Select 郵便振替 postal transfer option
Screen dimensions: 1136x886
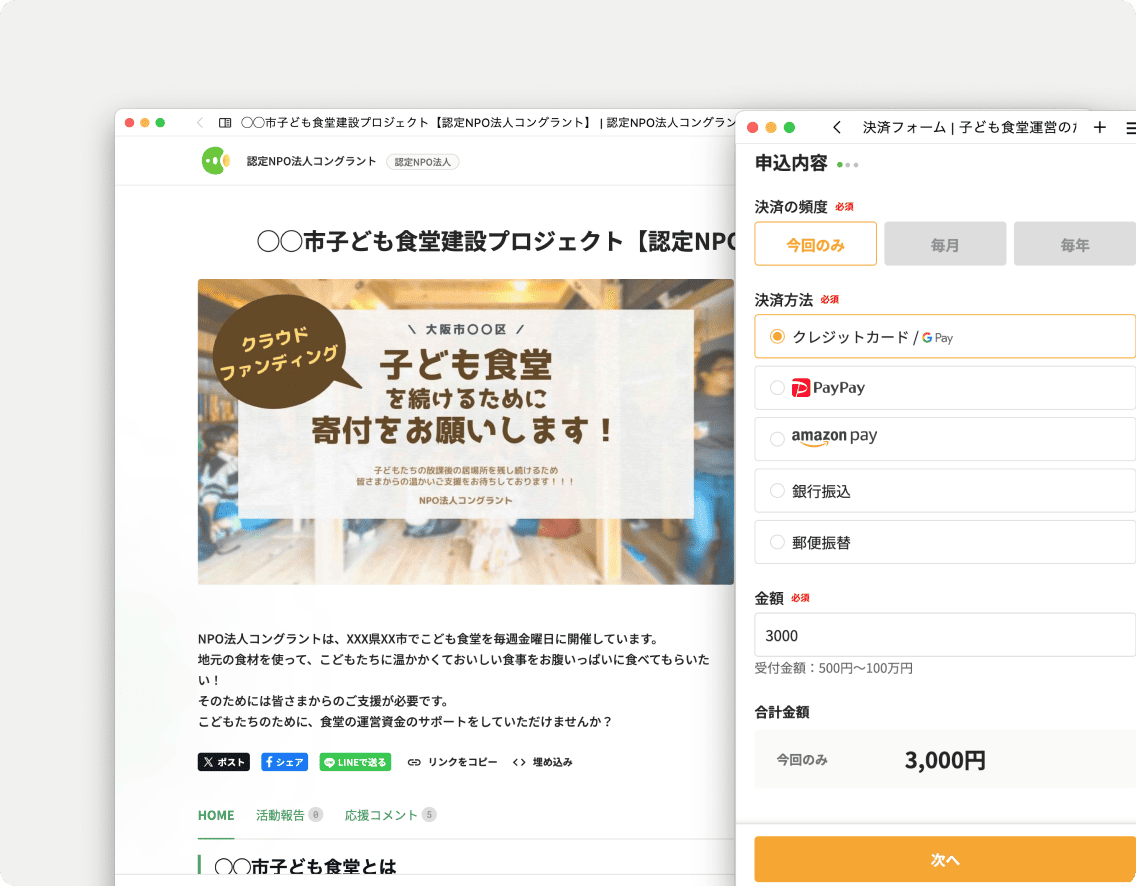(x=777, y=543)
